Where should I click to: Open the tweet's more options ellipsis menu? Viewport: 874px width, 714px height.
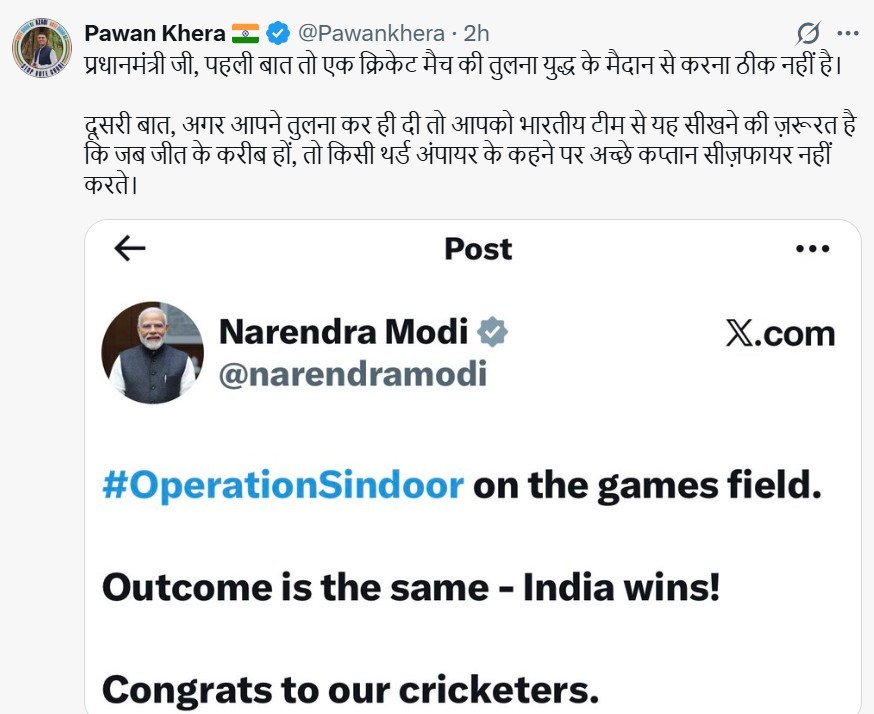(x=849, y=33)
